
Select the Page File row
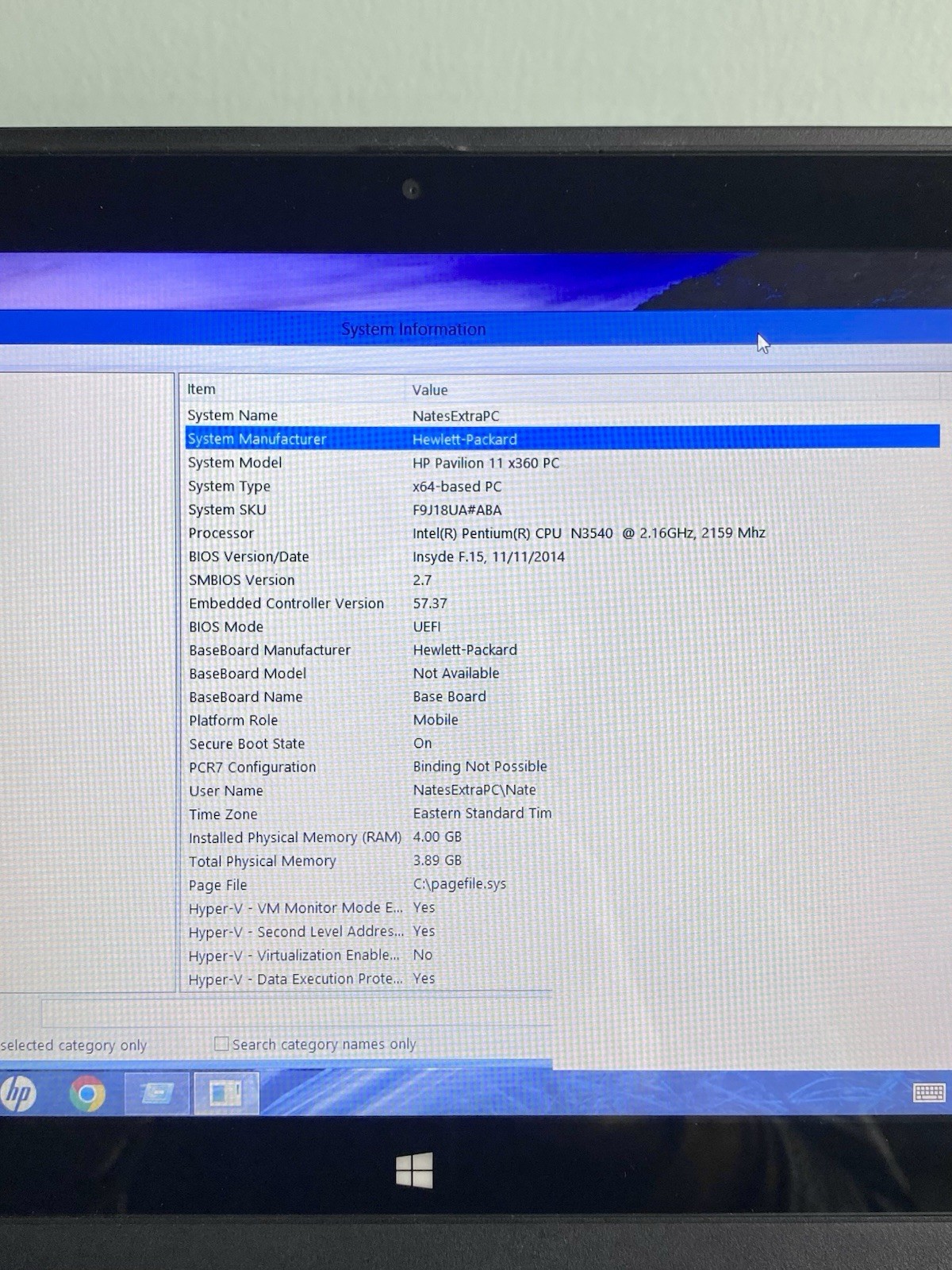point(369,884)
